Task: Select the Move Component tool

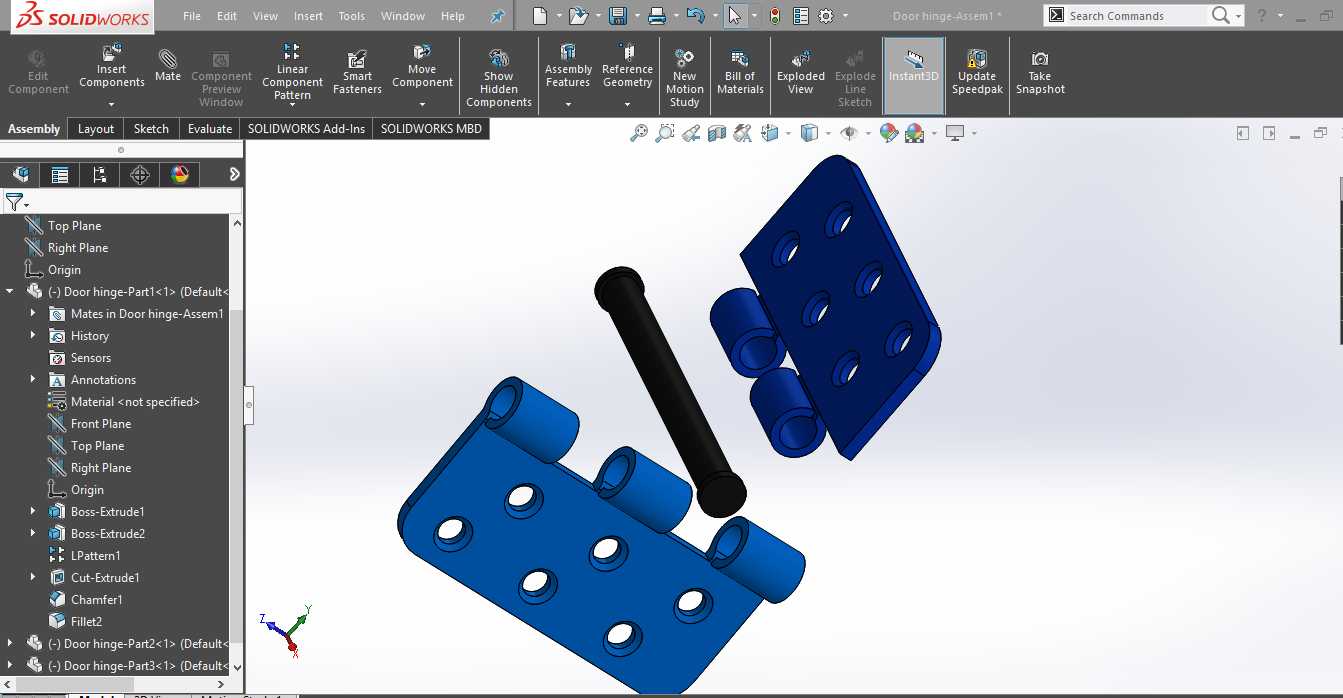Action: point(422,67)
